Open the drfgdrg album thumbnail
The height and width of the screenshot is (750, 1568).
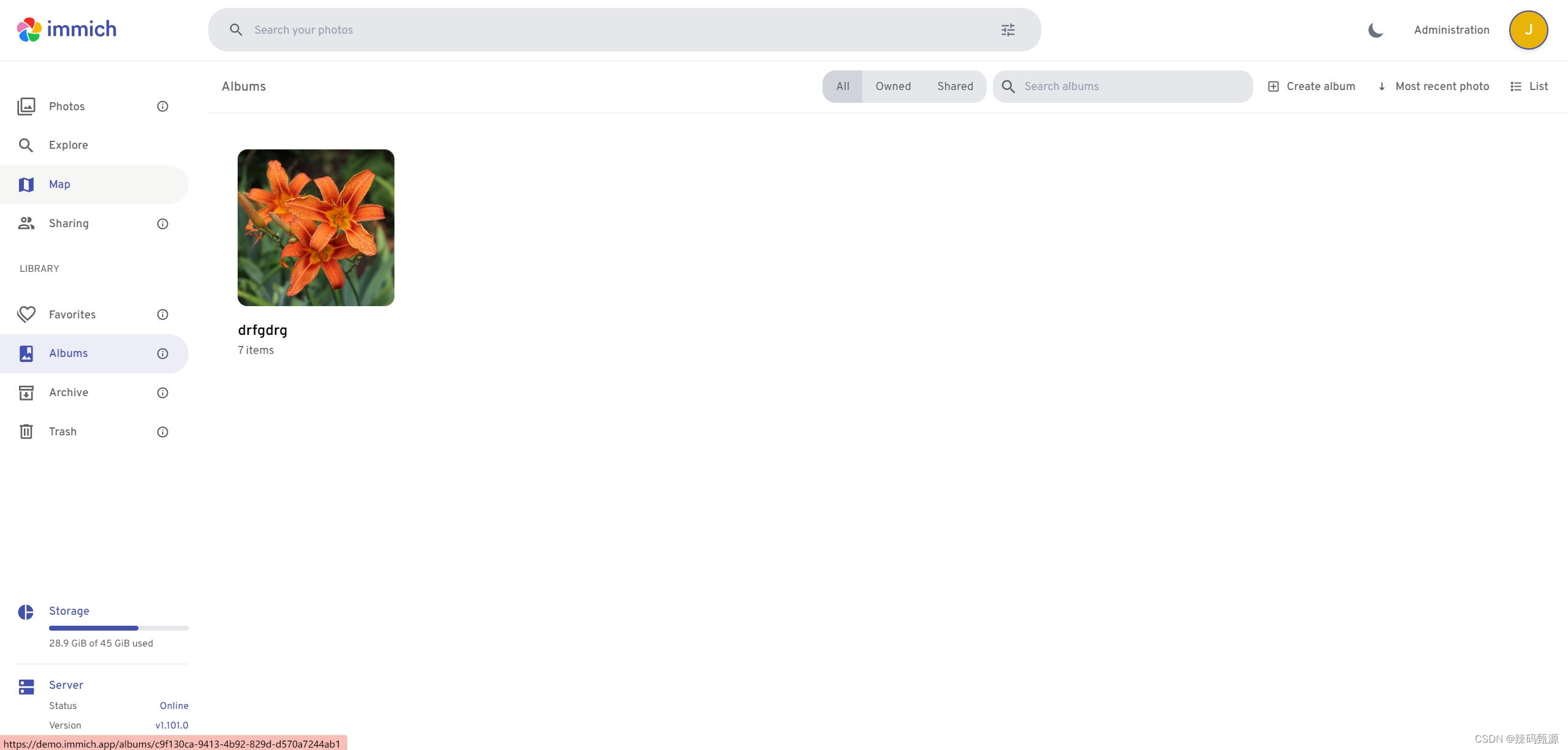(315, 228)
